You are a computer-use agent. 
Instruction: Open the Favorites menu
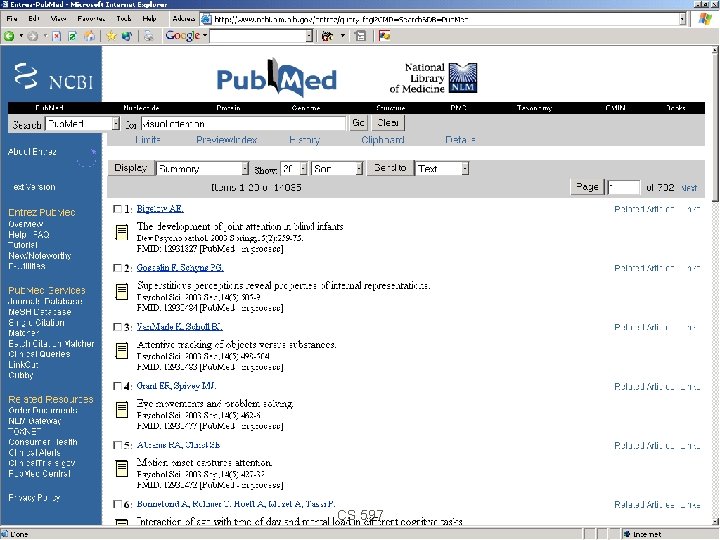tap(91, 19)
